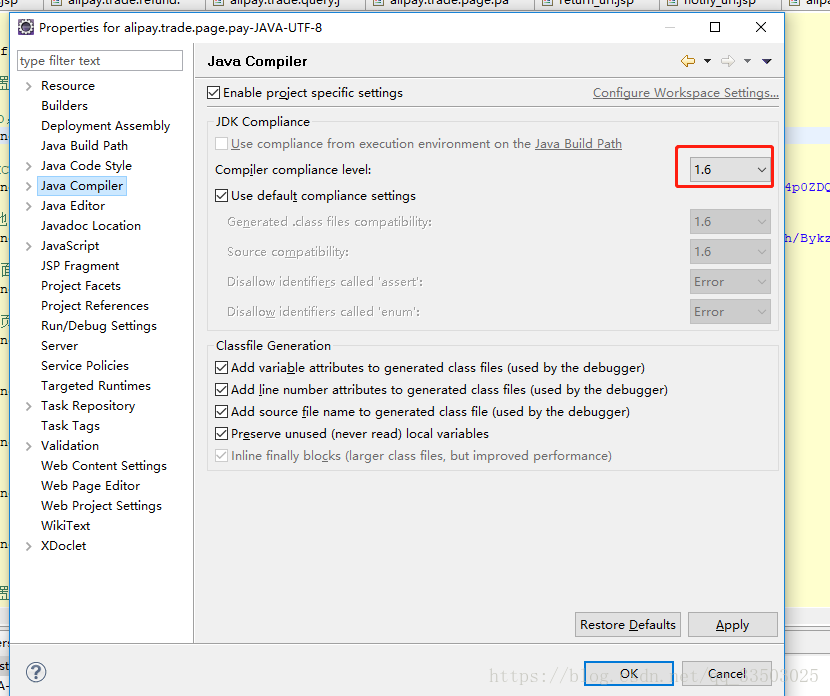830x696 pixels.
Task: Click the back navigation arrow icon
Action: coord(688,61)
